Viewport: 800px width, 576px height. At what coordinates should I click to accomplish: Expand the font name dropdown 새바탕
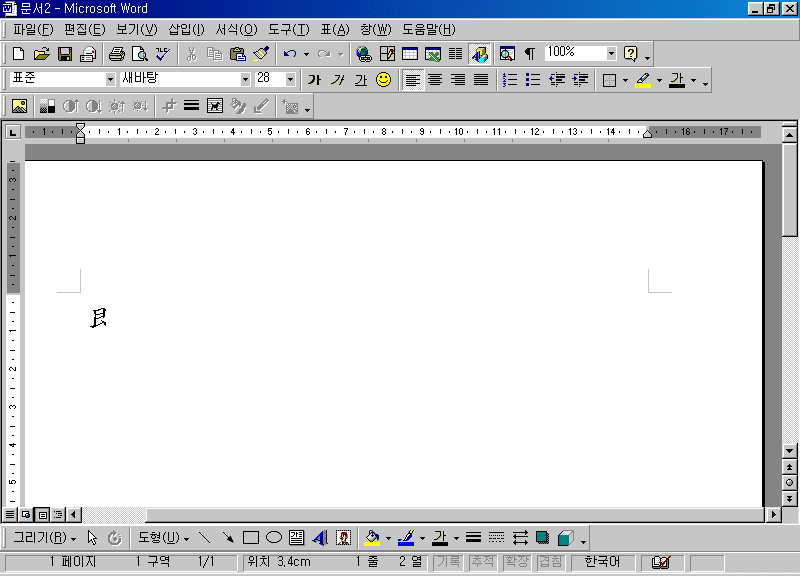[x=245, y=80]
